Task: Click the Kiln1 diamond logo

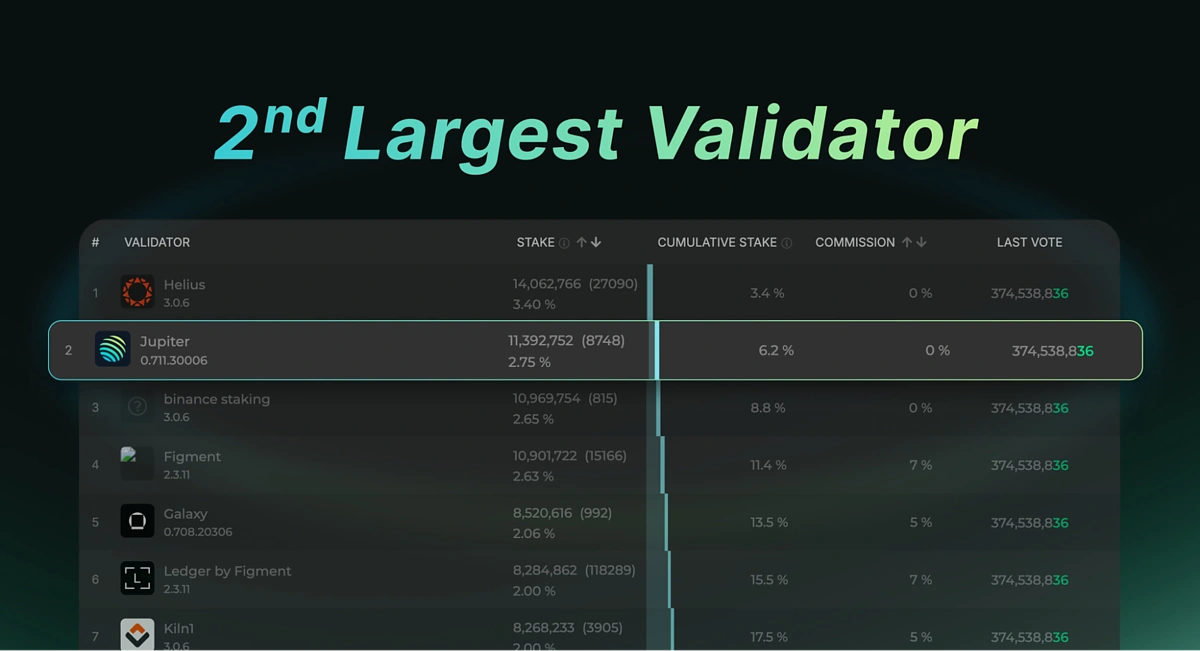Action: tap(137, 632)
